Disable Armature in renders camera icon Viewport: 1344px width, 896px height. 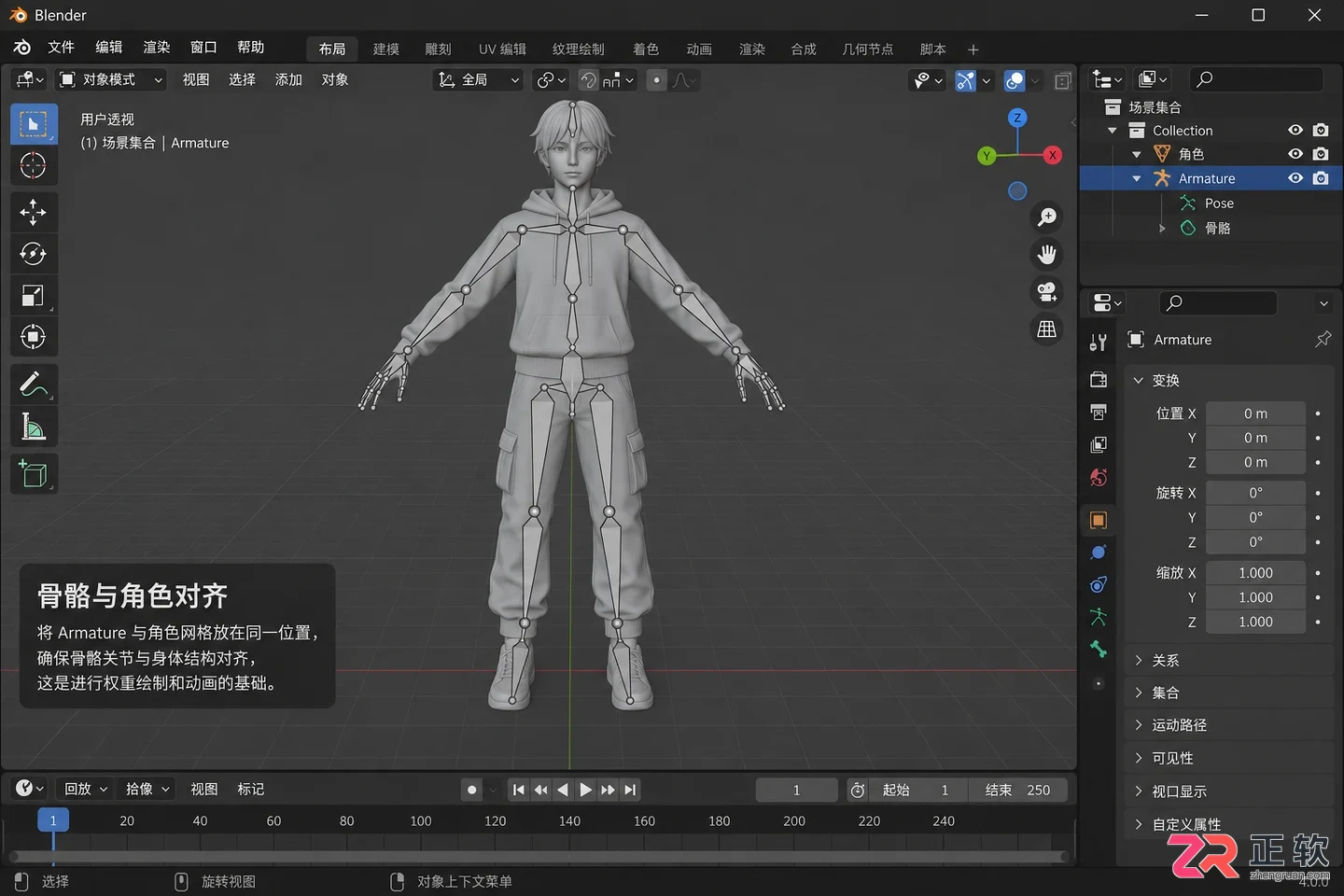point(1321,177)
